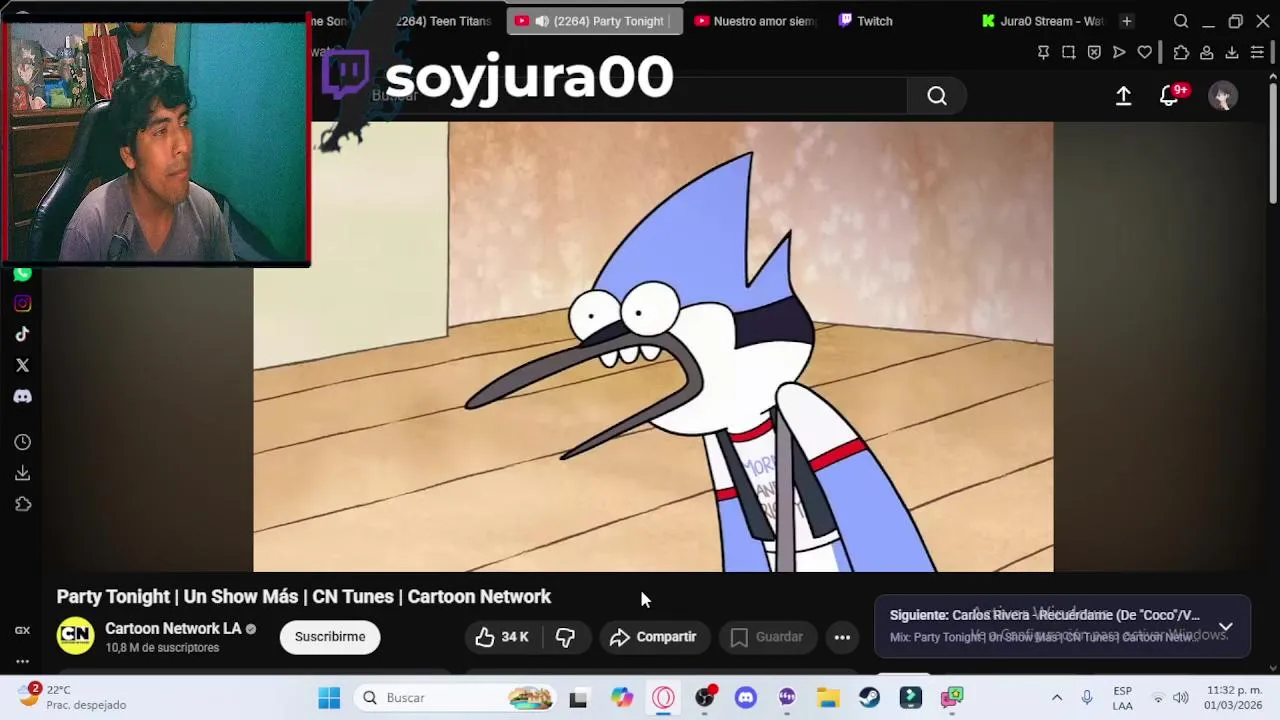Click the YouTube search input field
The image size is (1280, 720).
click(x=635, y=96)
